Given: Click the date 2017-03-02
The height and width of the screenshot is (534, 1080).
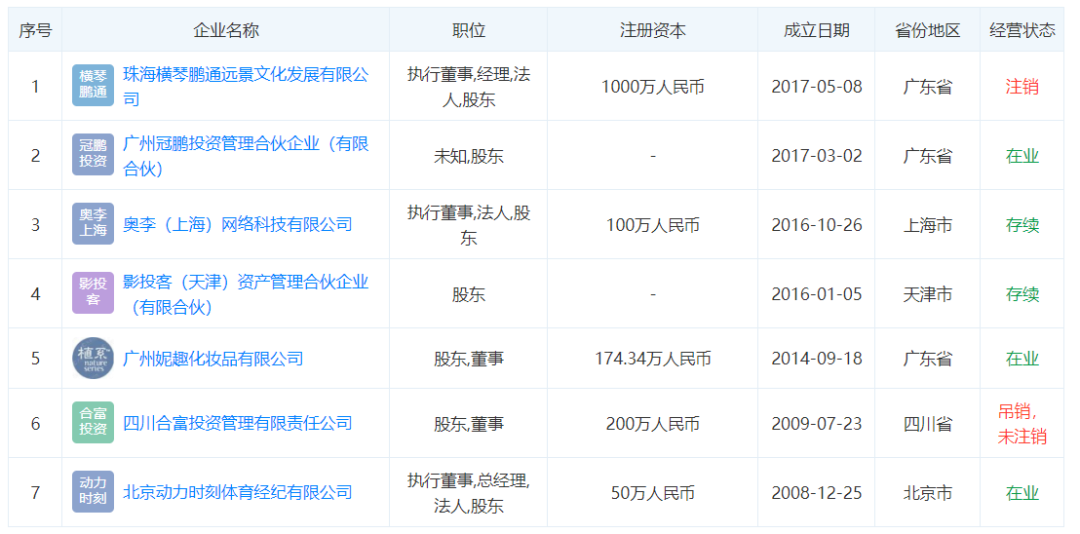Looking at the screenshot, I should tap(816, 156).
